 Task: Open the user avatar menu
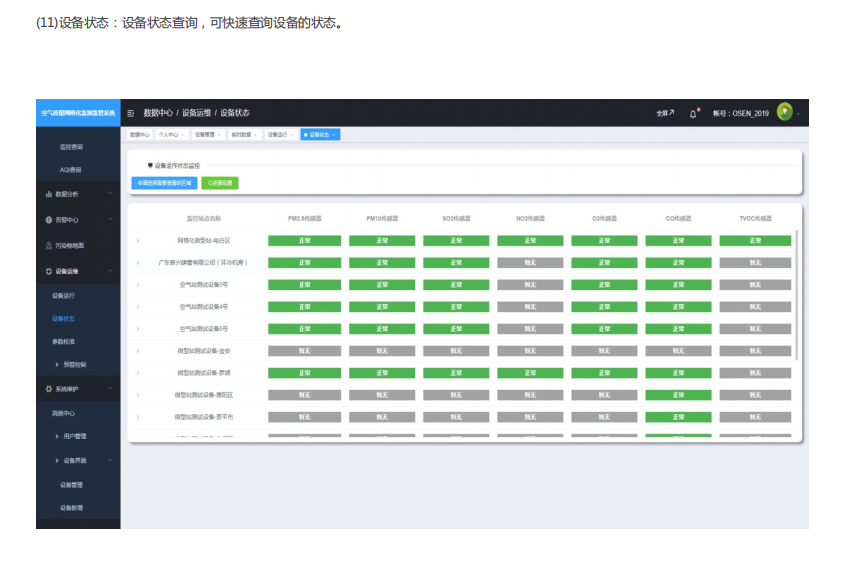pos(784,112)
